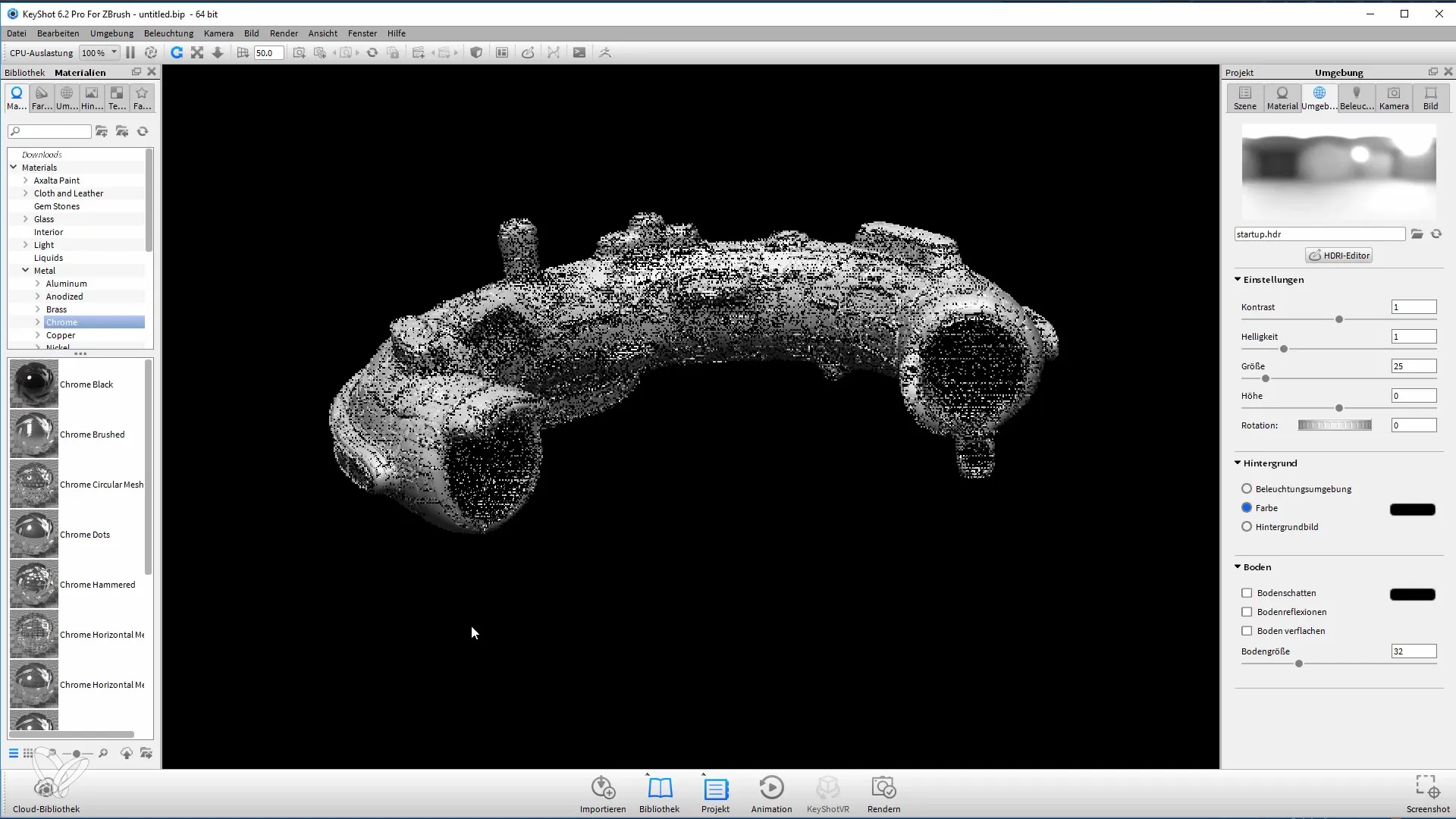Open the Fenster menu item

coord(363,33)
